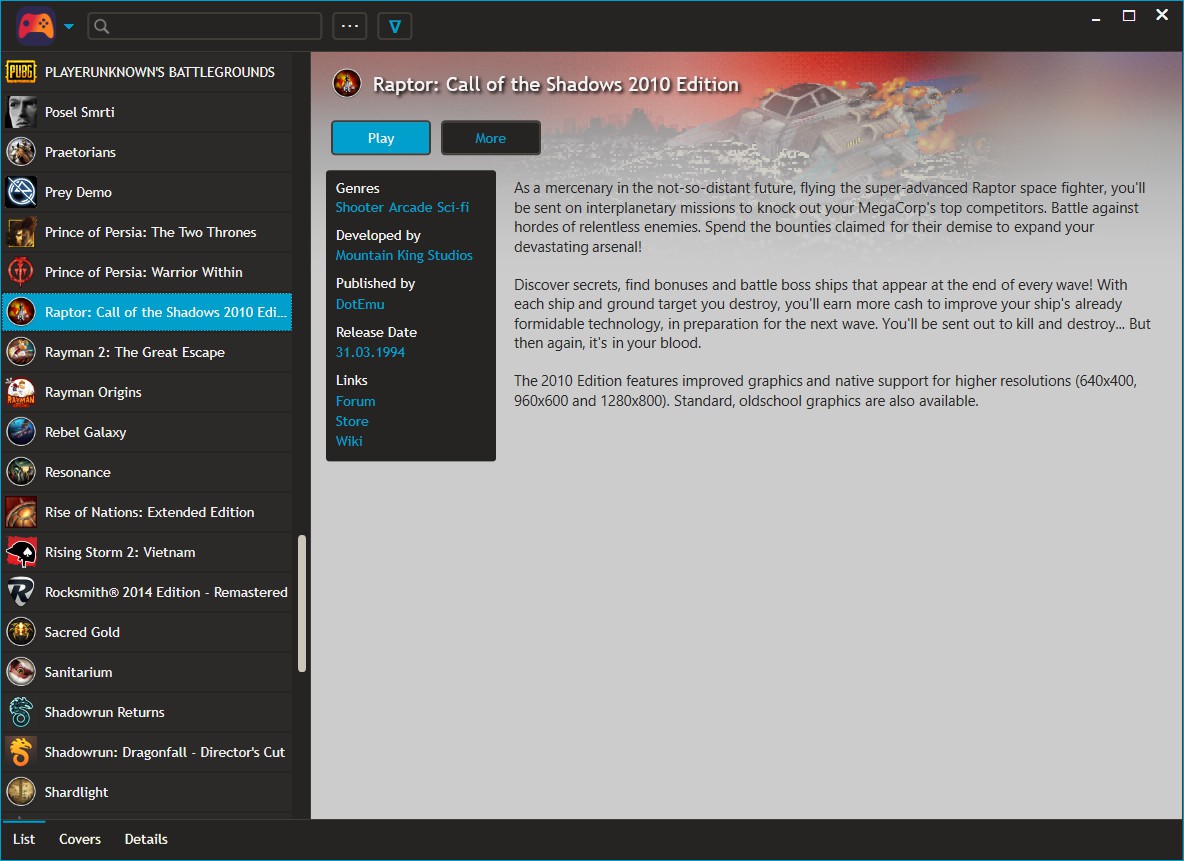Click the Rayman 2 game icon
Viewport: 1184px width, 861px height.
tap(20, 352)
